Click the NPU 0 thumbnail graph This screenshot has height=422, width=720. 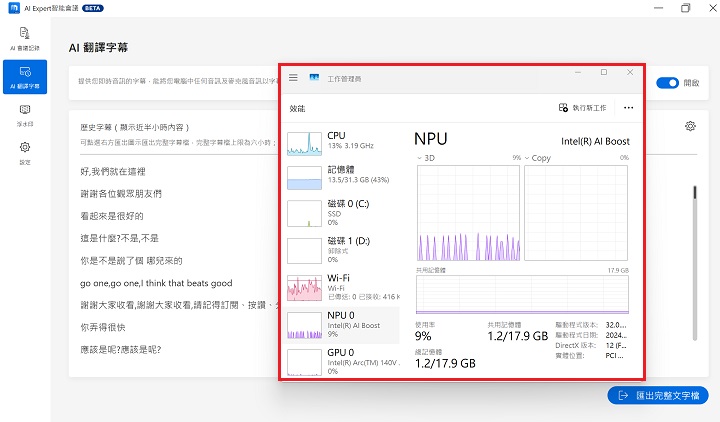coord(304,325)
